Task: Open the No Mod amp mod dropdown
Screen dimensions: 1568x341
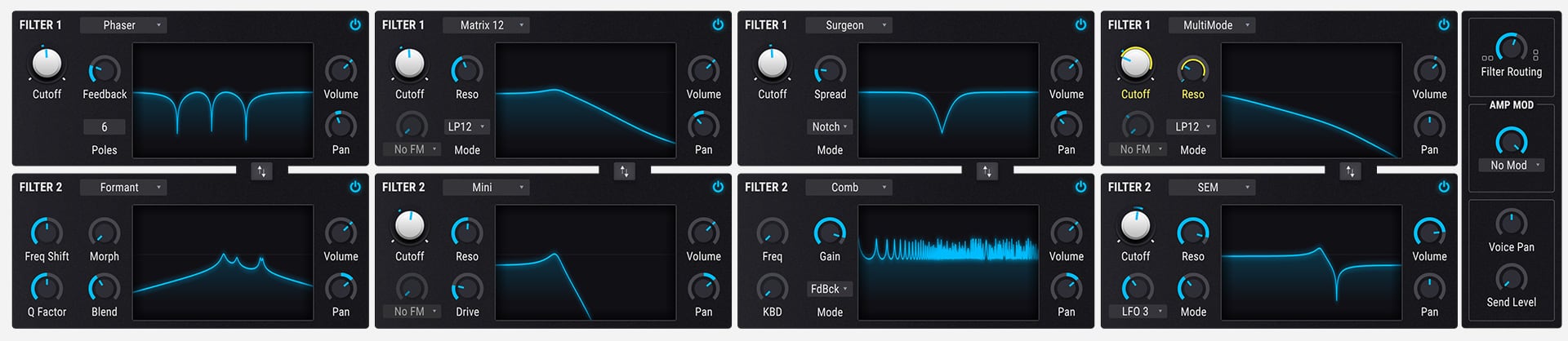Action: click(1512, 166)
